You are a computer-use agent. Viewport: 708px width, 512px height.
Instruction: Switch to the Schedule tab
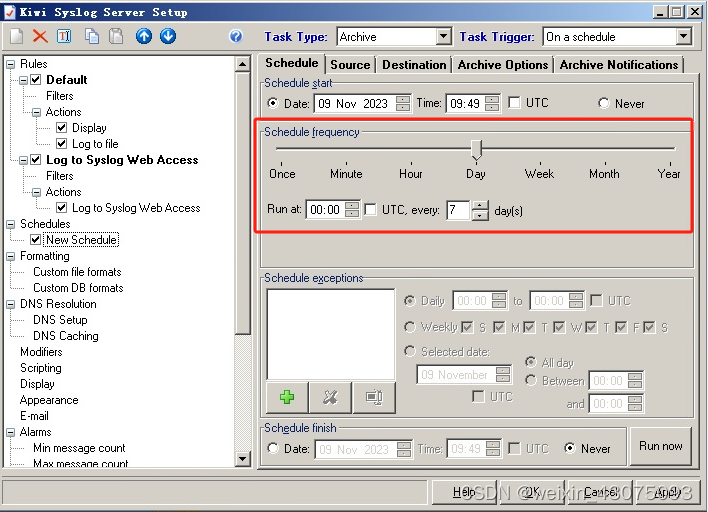tap(292, 63)
